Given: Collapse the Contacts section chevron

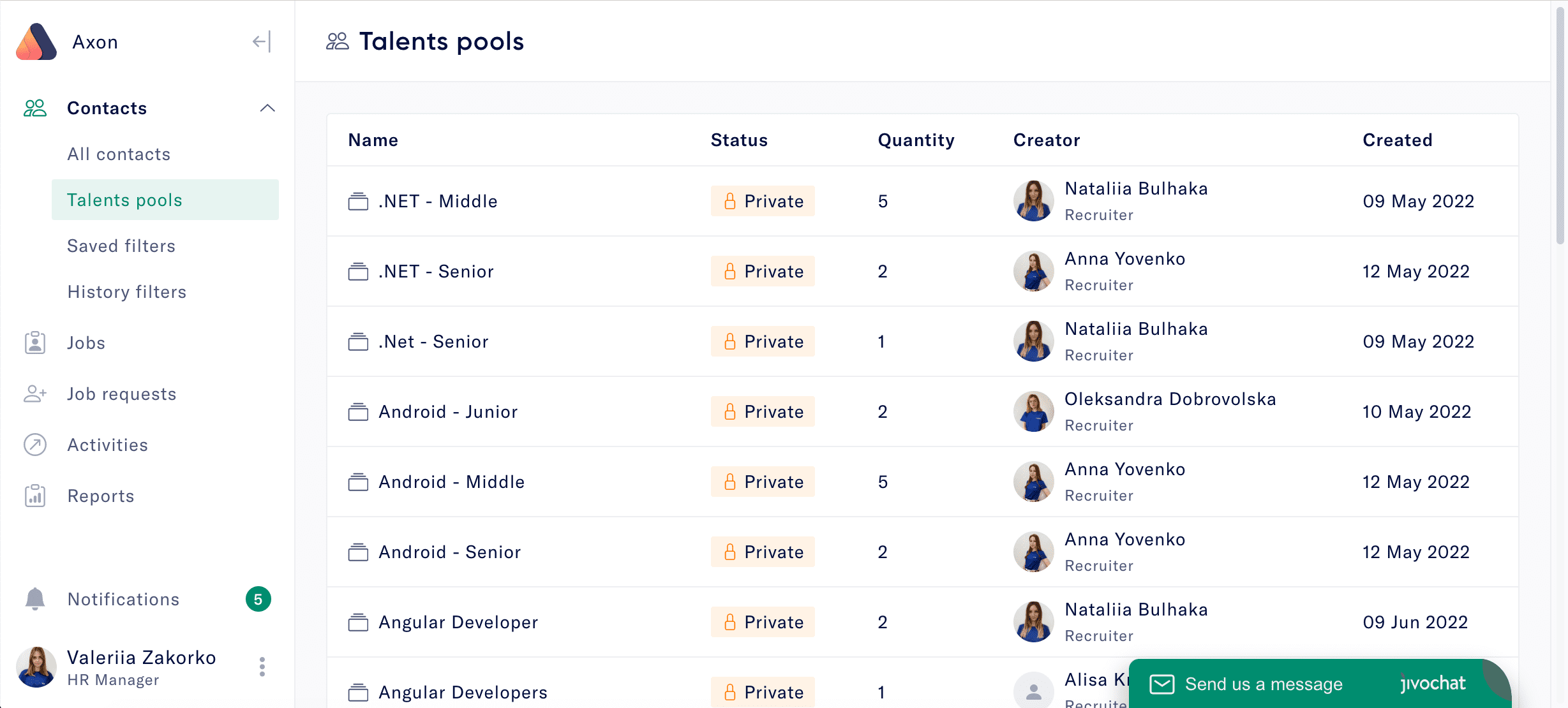Looking at the screenshot, I should point(267,108).
